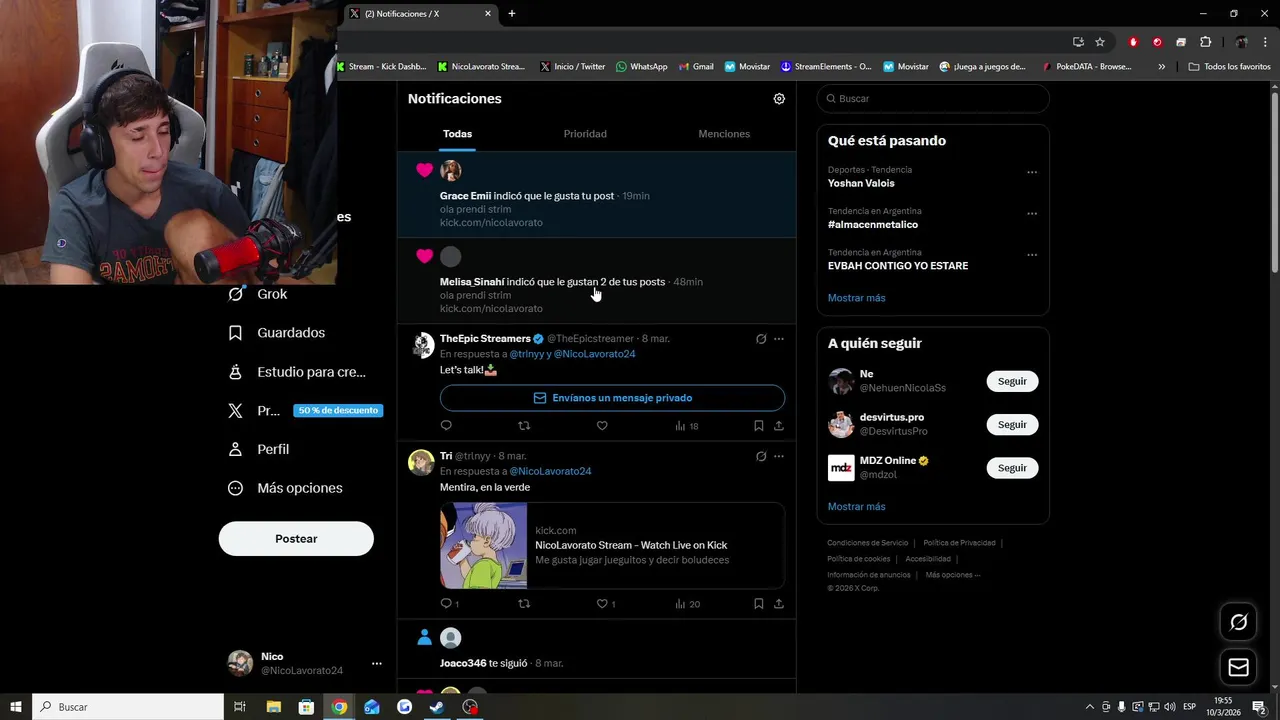This screenshot has height=720, width=1280.
Task: Switch to the Menciones tab
Action: click(724, 134)
